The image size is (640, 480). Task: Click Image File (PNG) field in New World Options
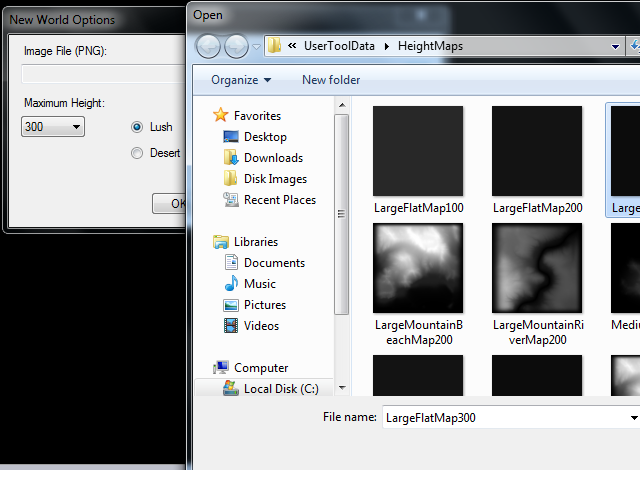[x=103, y=74]
